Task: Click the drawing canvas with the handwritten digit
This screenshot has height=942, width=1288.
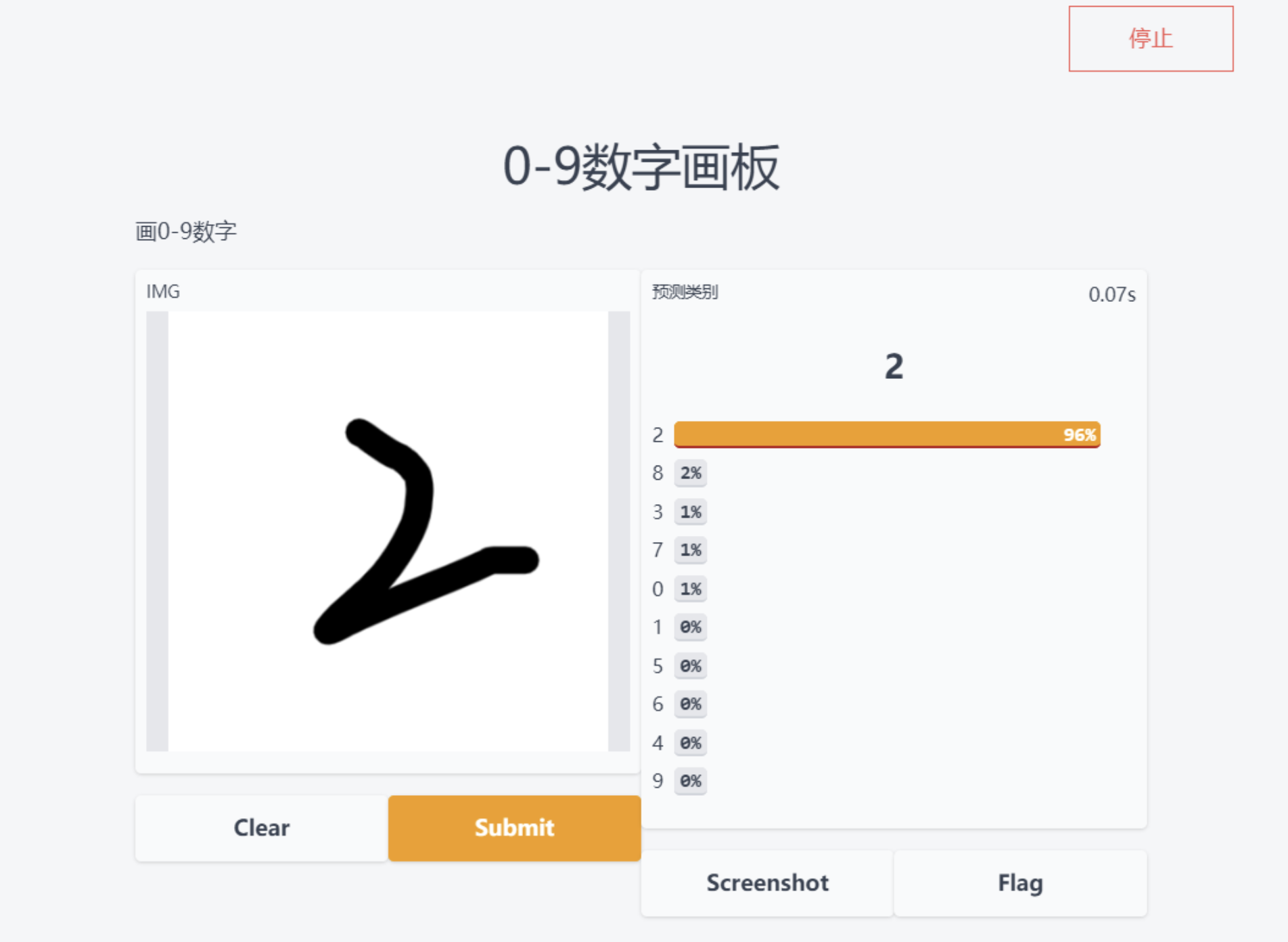Action: pyautogui.click(x=388, y=531)
